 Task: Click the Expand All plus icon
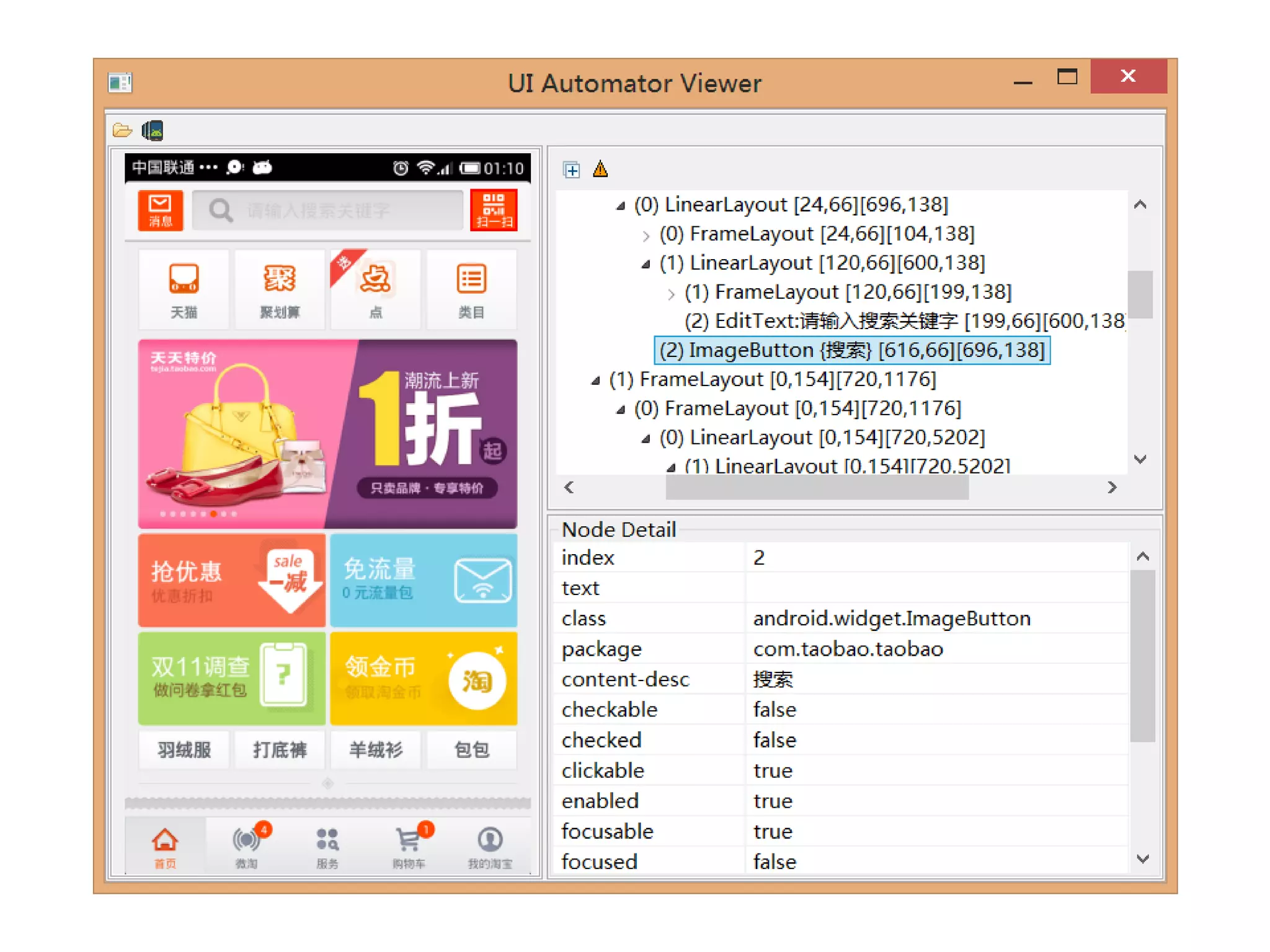click(571, 169)
